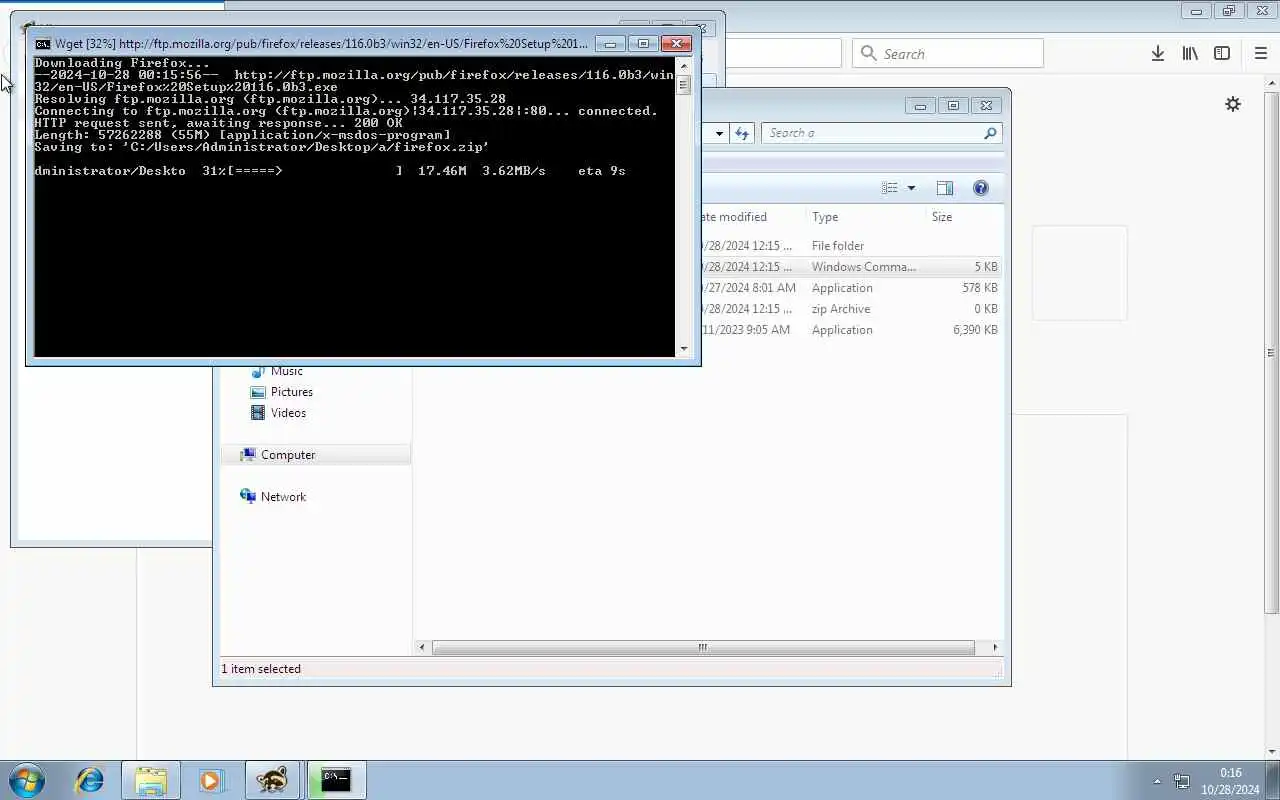Open Explorer view options dropdown arrow
The height and width of the screenshot is (800, 1280).
point(911,188)
